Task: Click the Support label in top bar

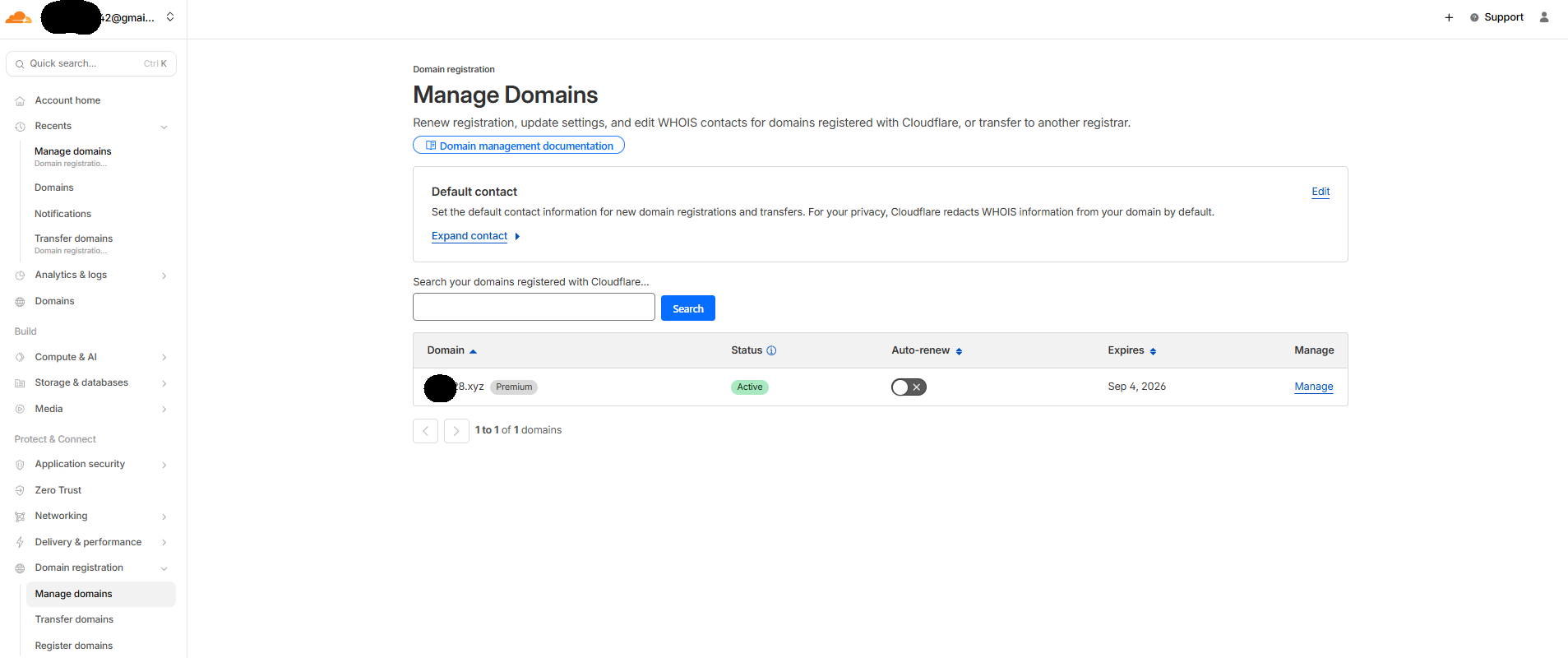Action: click(x=1504, y=17)
